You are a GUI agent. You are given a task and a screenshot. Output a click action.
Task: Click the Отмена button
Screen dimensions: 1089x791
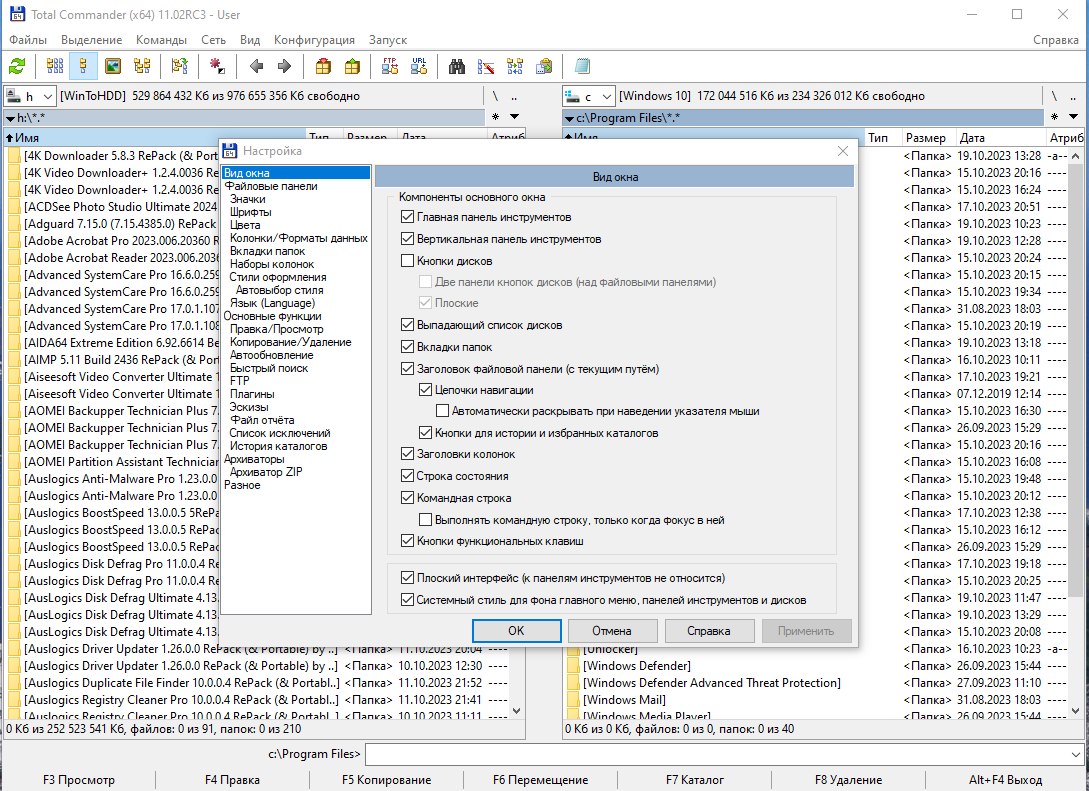(x=612, y=631)
